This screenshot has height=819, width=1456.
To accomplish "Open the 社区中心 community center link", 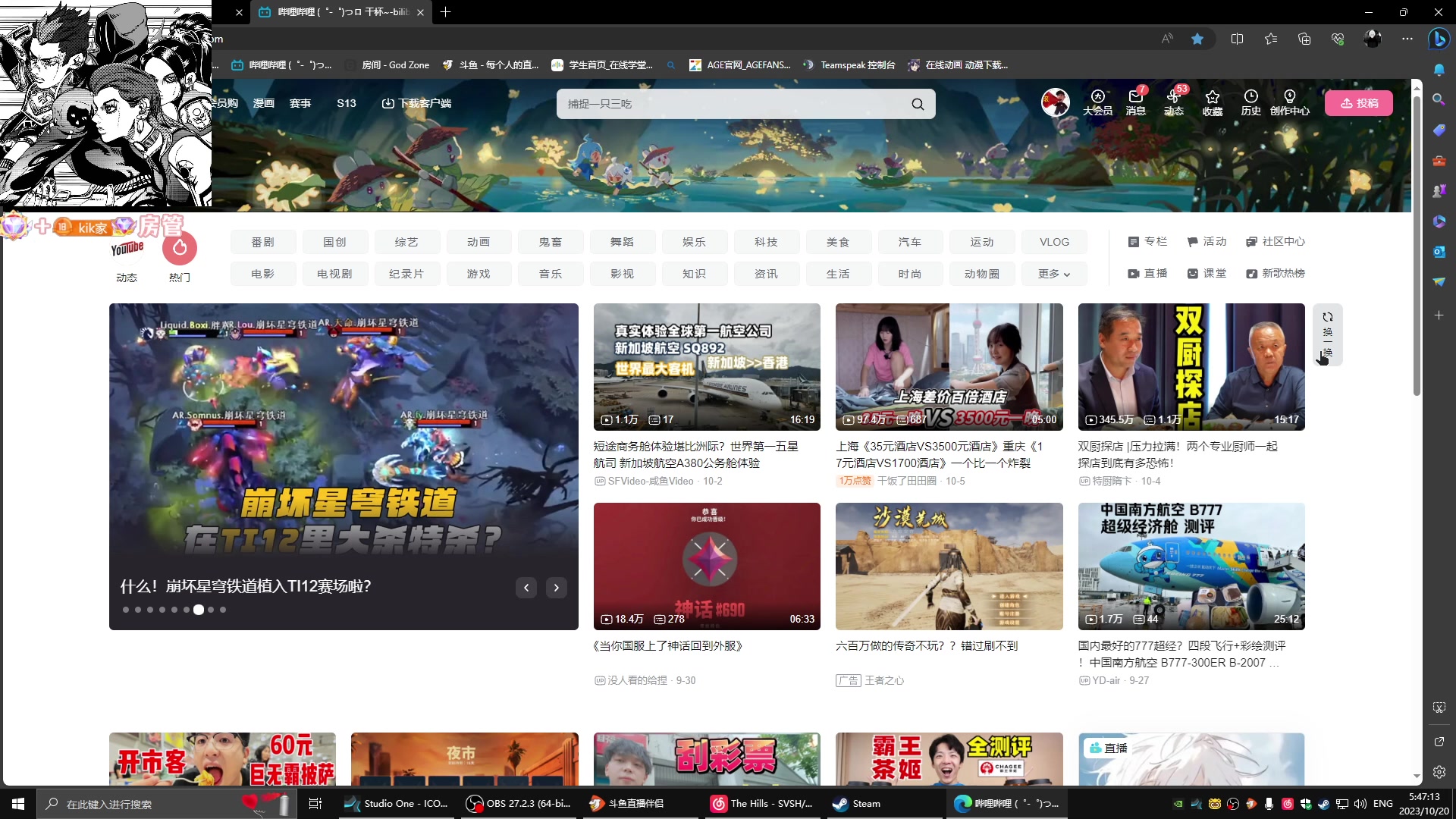I will coord(1276,242).
